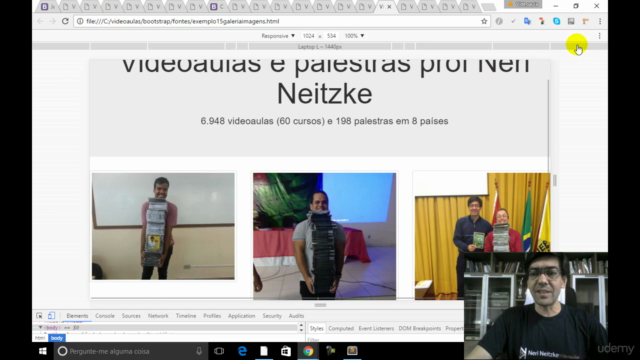Open Chrome's three-dot menu

click(x=600, y=21)
